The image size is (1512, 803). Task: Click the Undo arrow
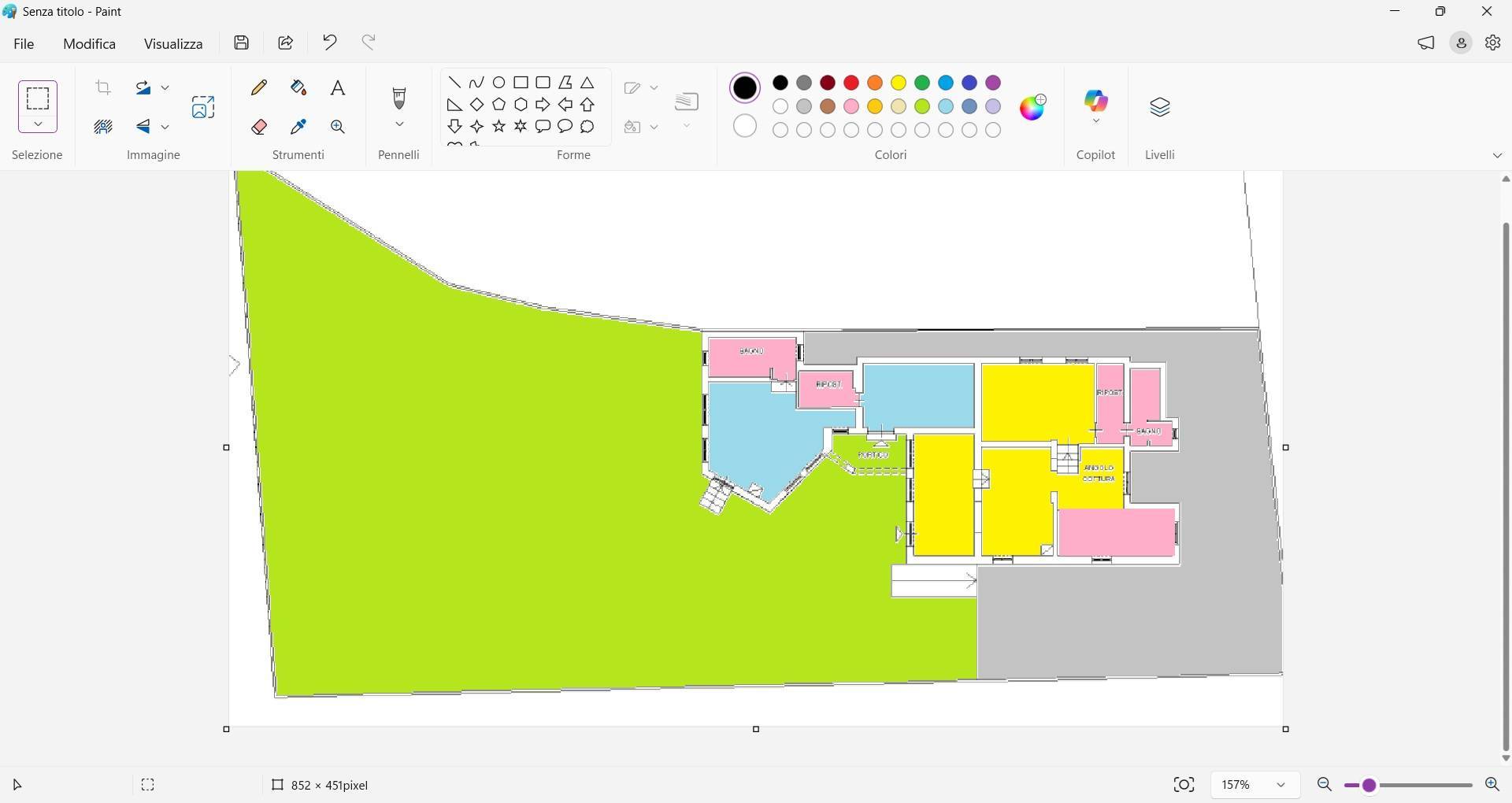pyautogui.click(x=330, y=43)
